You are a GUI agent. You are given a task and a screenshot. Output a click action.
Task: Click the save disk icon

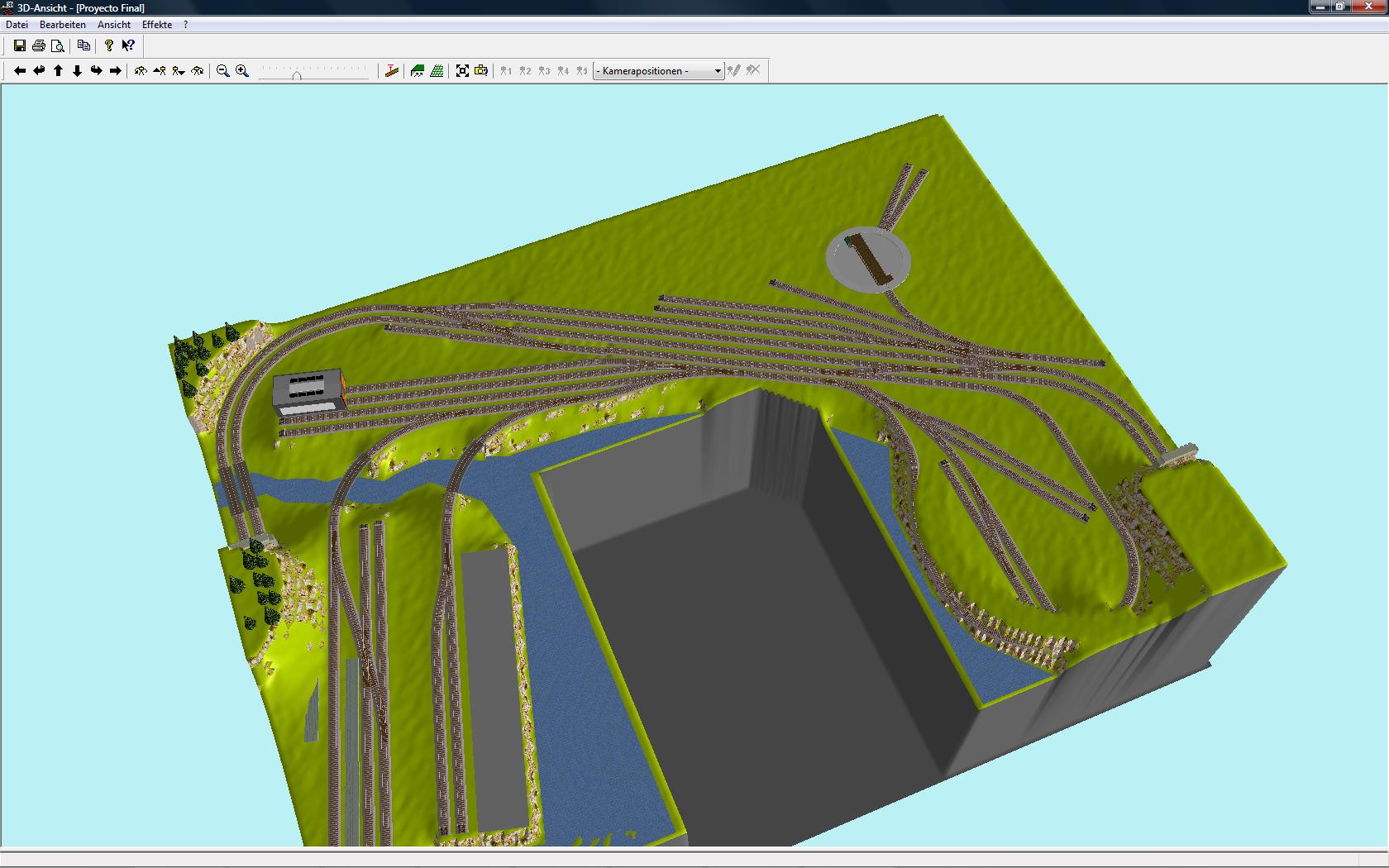point(19,46)
